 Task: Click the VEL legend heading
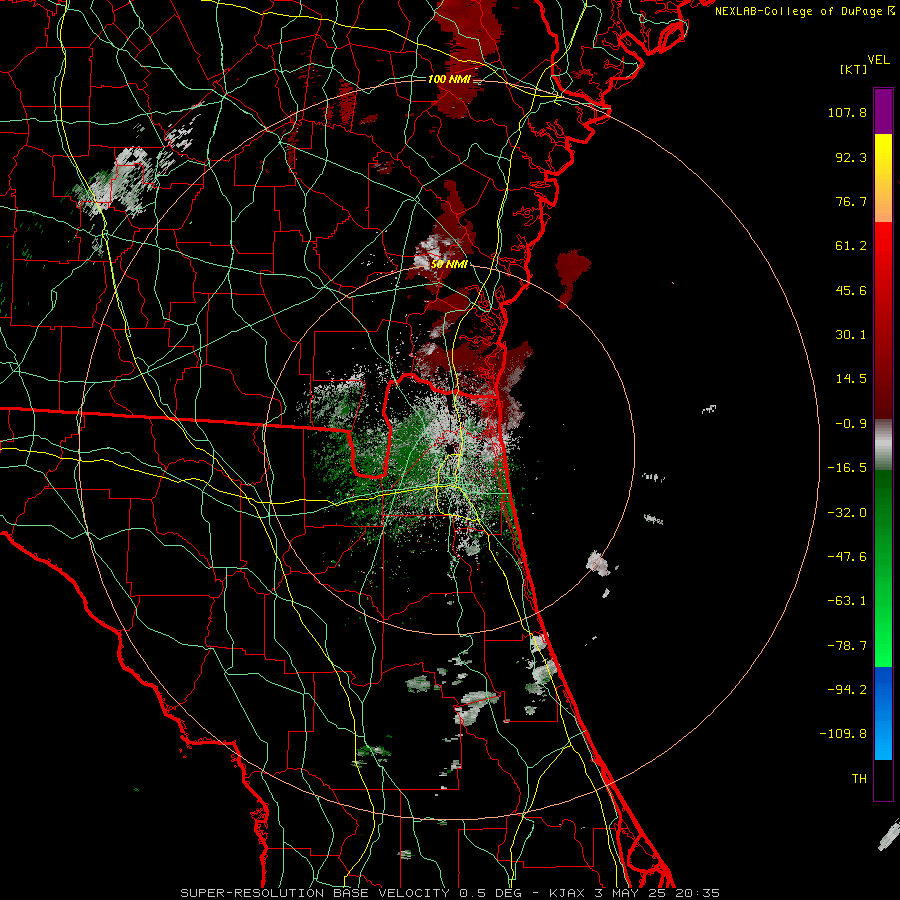tap(878, 60)
